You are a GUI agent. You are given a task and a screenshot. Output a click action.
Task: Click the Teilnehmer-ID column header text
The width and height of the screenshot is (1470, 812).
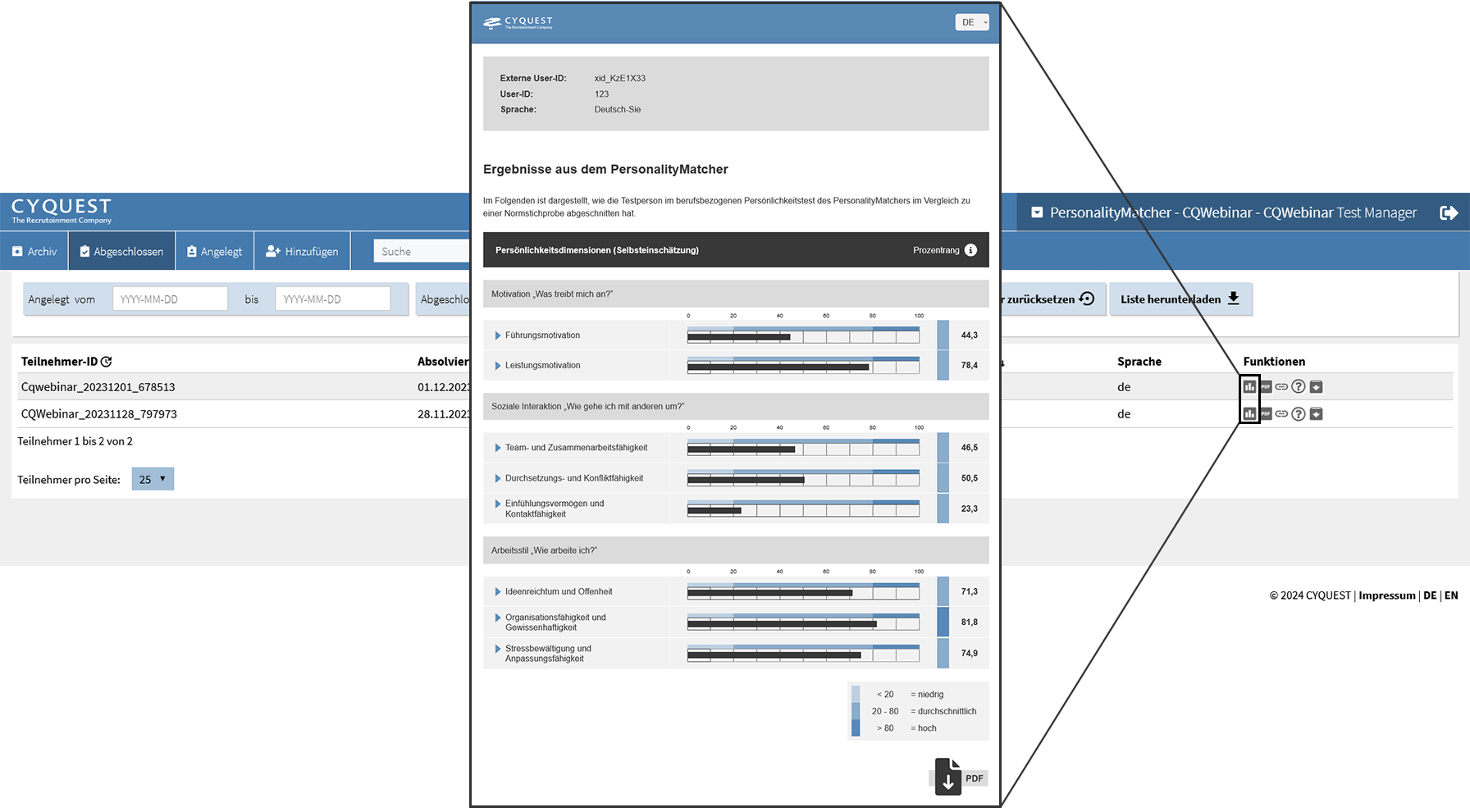59,362
